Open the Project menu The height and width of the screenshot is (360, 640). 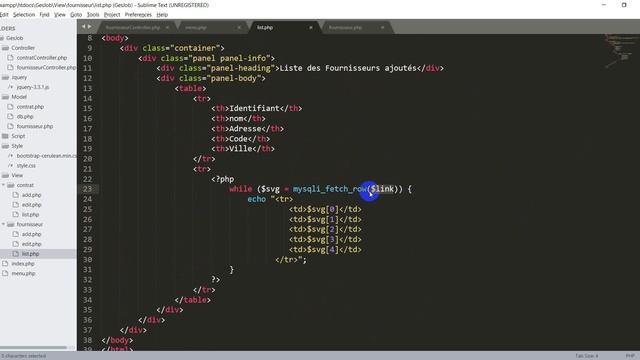click(112, 15)
